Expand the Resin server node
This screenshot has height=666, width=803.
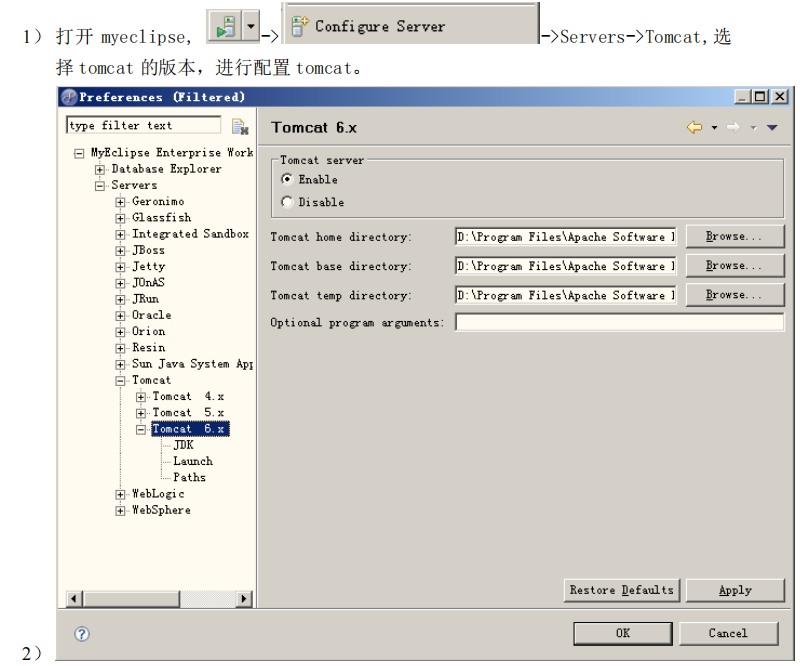tap(120, 348)
